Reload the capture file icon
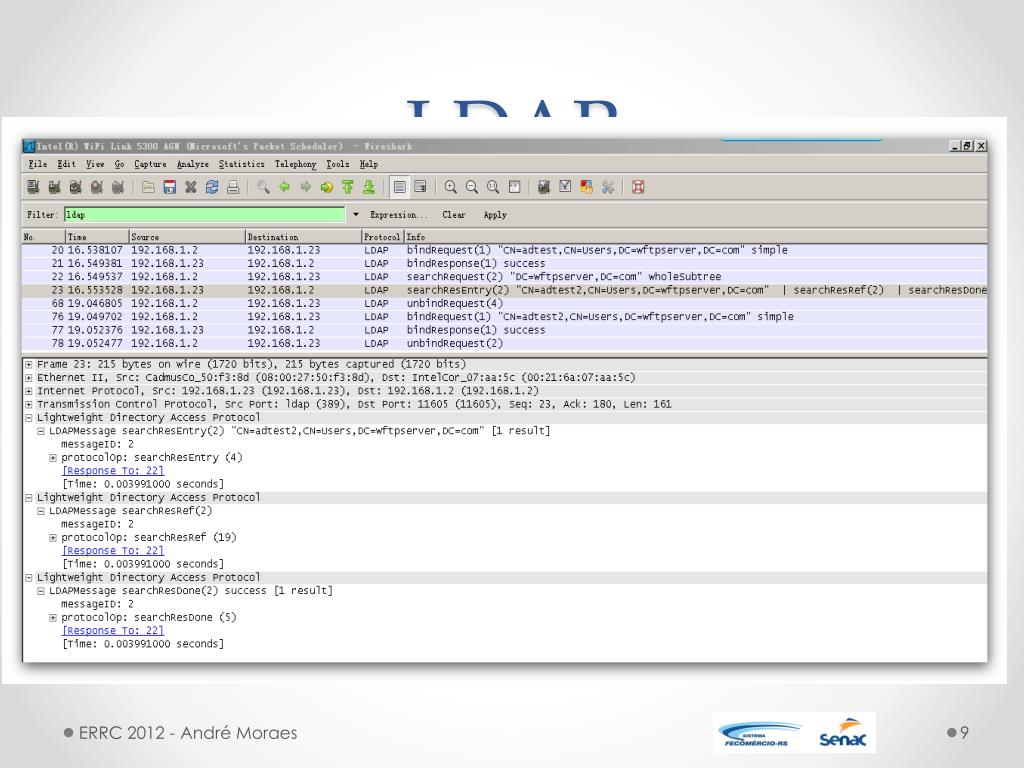 [x=212, y=187]
